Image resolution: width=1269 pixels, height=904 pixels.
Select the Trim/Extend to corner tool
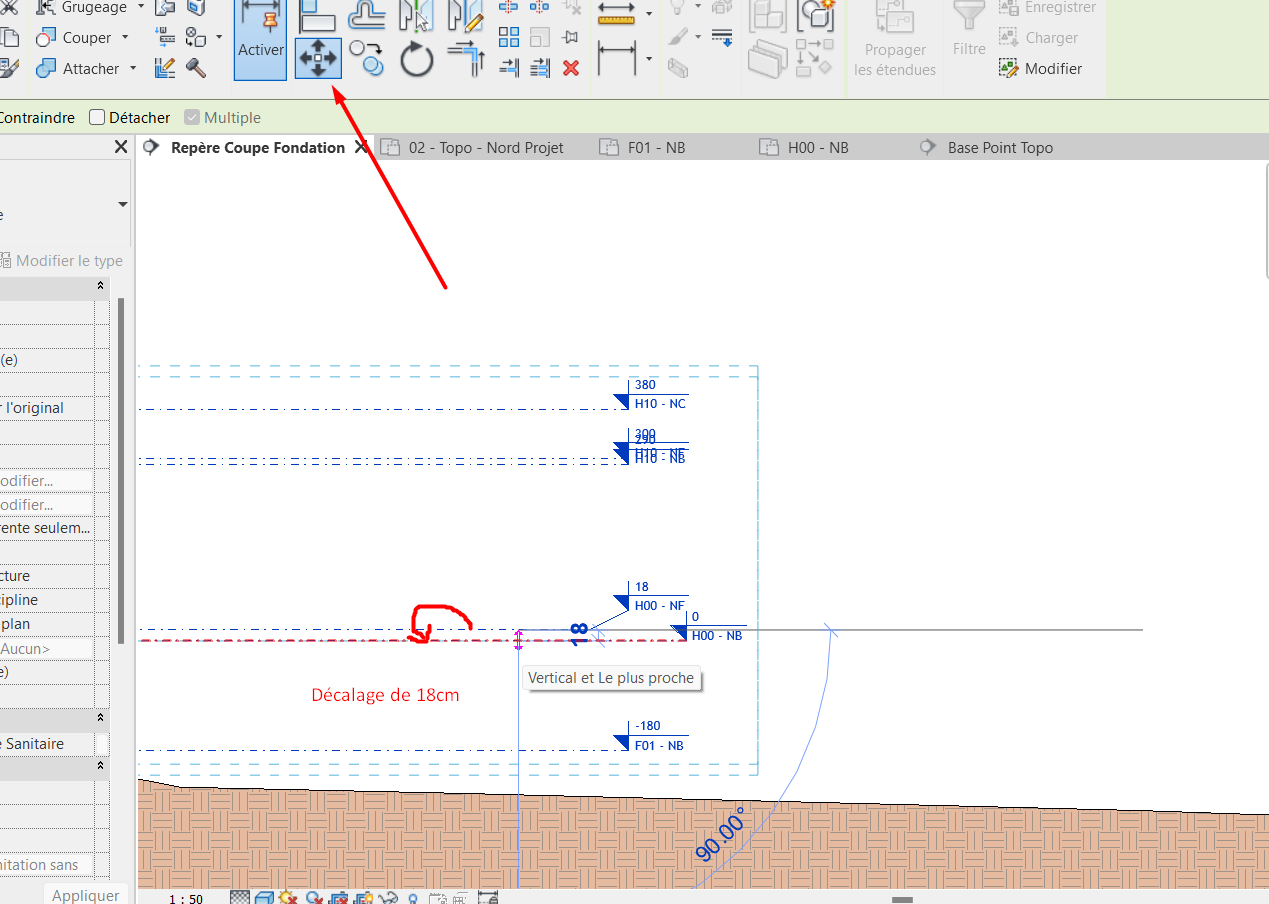click(466, 58)
